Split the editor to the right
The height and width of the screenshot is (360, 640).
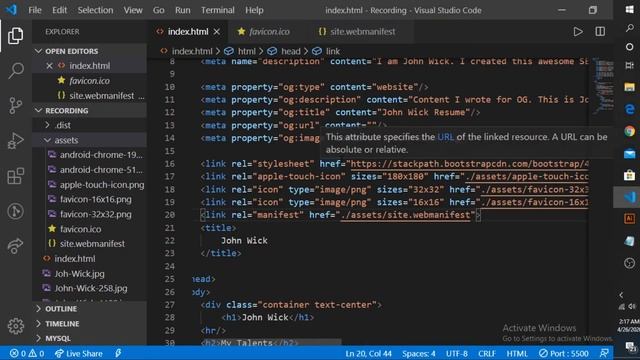(x=600, y=31)
